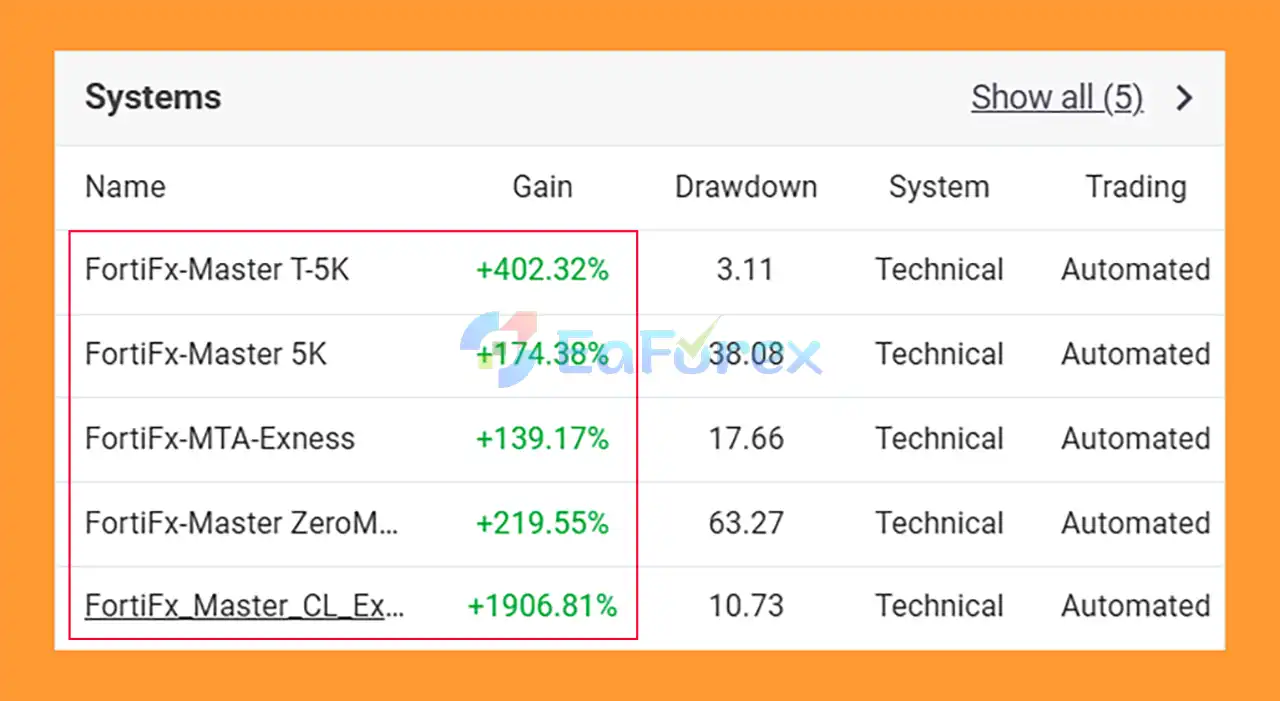Image resolution: width=1280 pixels, height=701 pixels.
Task: Click the +402.32% gain value
Action: 542,270
